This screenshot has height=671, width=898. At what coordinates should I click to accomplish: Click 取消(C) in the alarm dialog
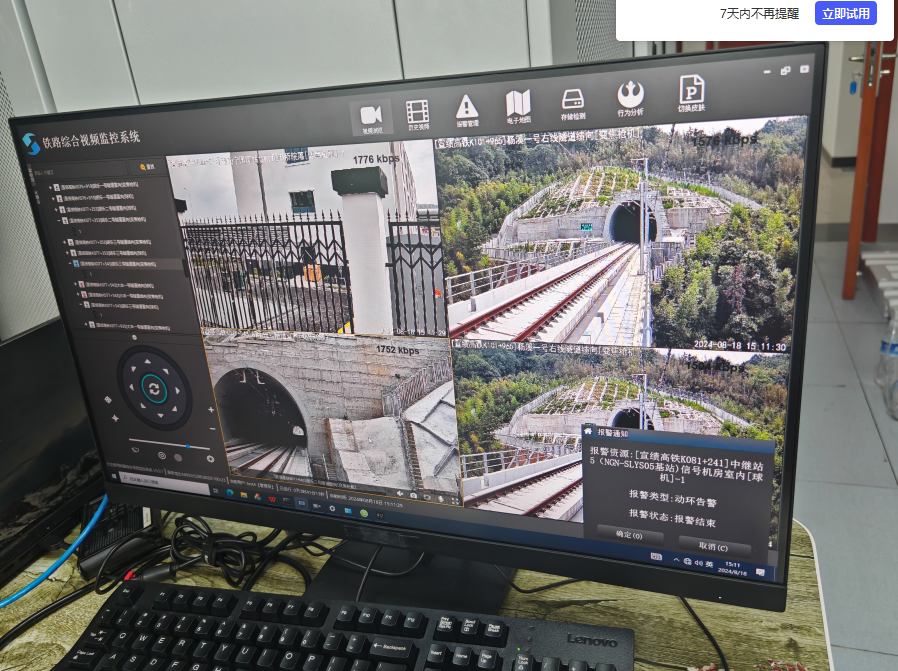click(x=712, y=547)
